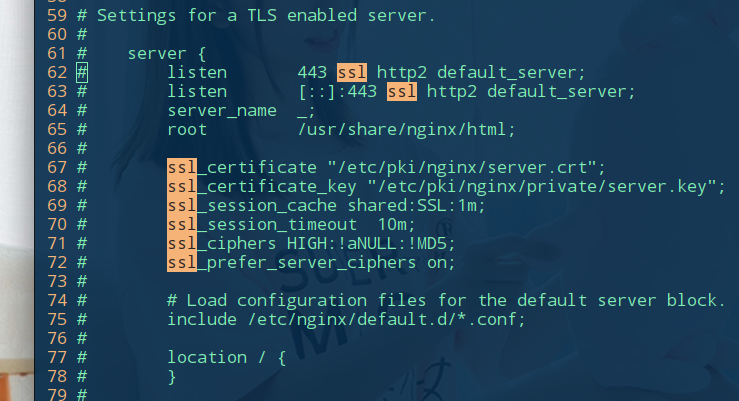Click line number 75
This screenshot has width=739, height=401.
(x=57, y=319)
